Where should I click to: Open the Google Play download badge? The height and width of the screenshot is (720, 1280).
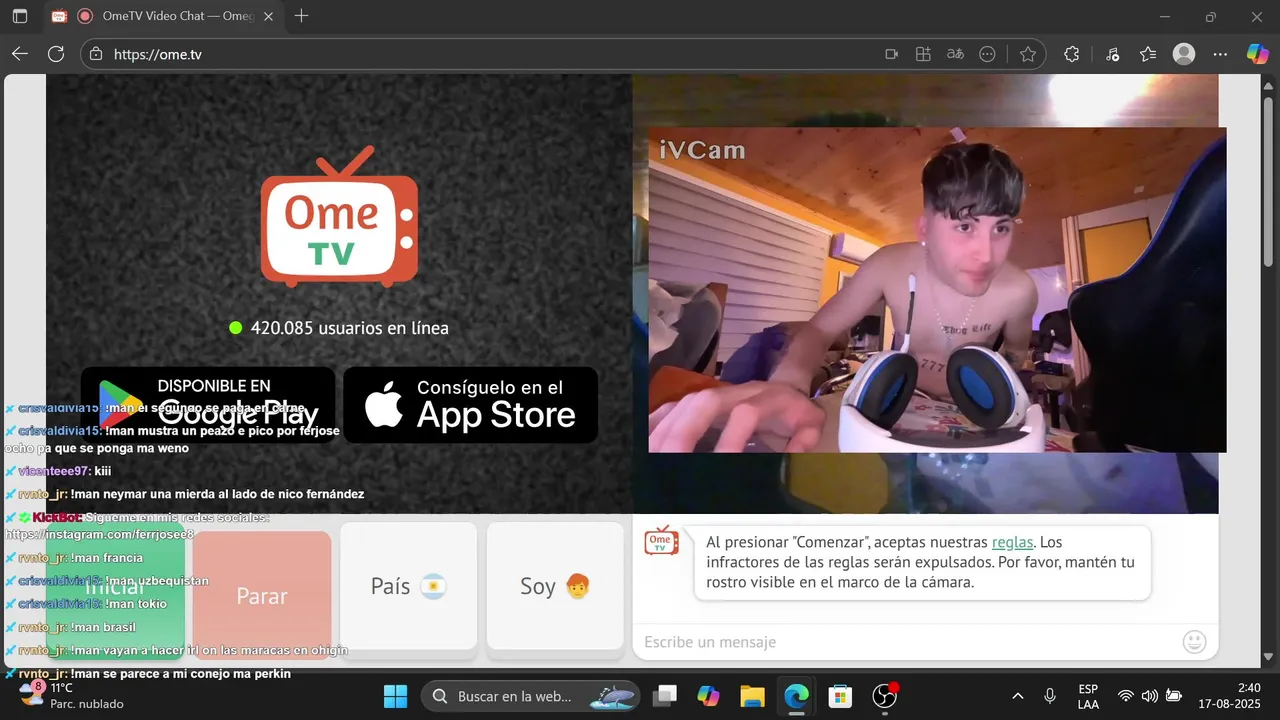click(208, 404)
